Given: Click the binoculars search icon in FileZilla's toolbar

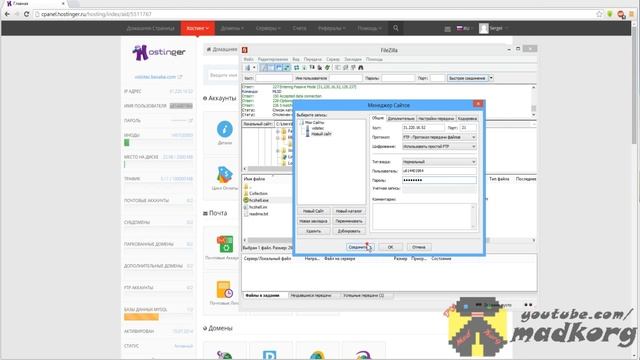Looking at the screenshot, I should [361, 68].
